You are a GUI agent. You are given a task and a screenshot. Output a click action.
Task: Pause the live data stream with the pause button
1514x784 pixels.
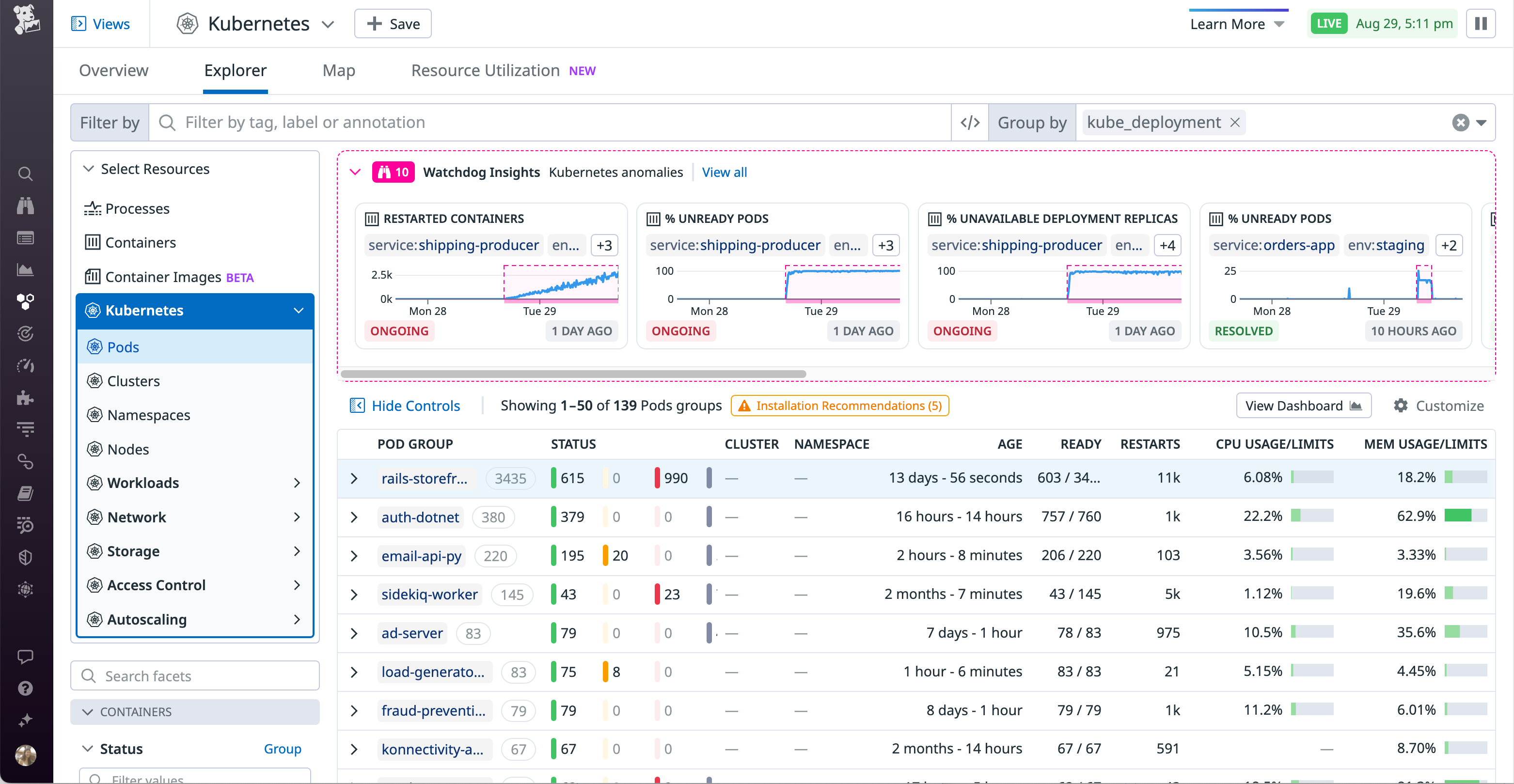click(x=1481, y=24)
